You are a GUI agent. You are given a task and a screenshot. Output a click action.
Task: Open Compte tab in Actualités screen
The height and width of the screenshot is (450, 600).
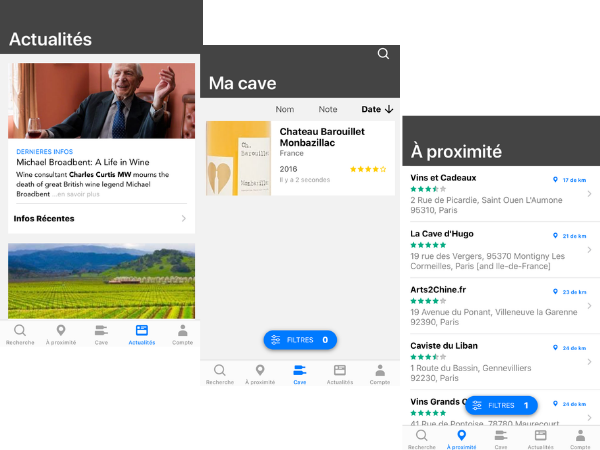coord(183,334)
